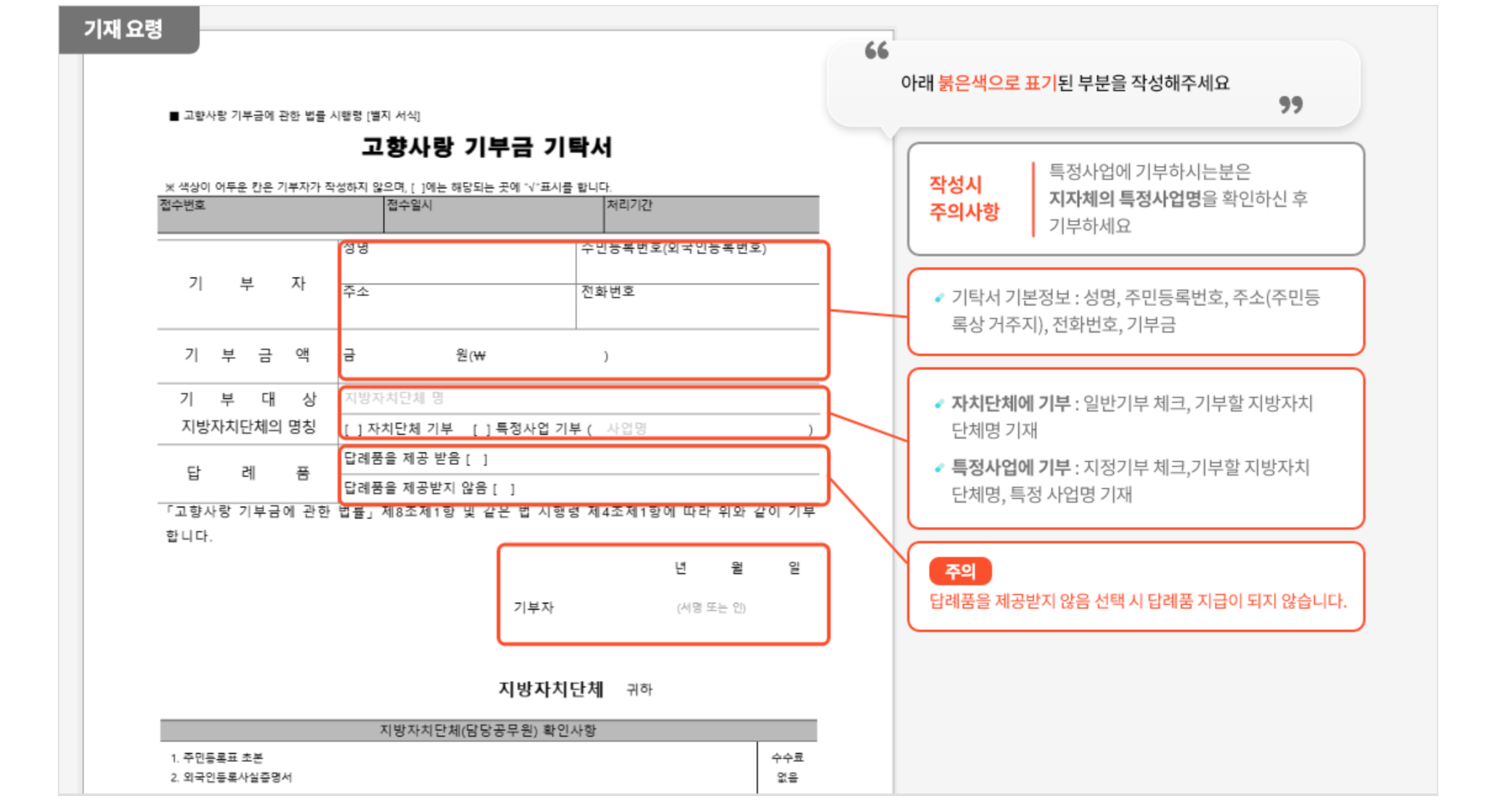Click the 주의 warning label
1490x812 pixels.
tap(961, 571)
